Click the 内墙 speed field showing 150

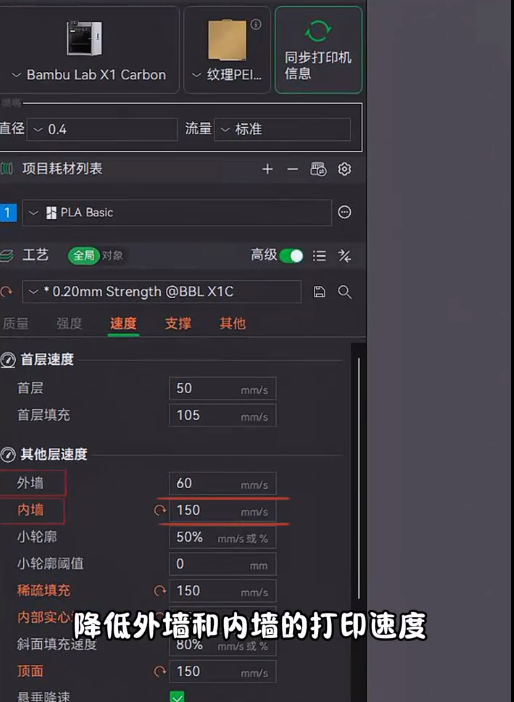pyautogui.click(x=223, y=510)
